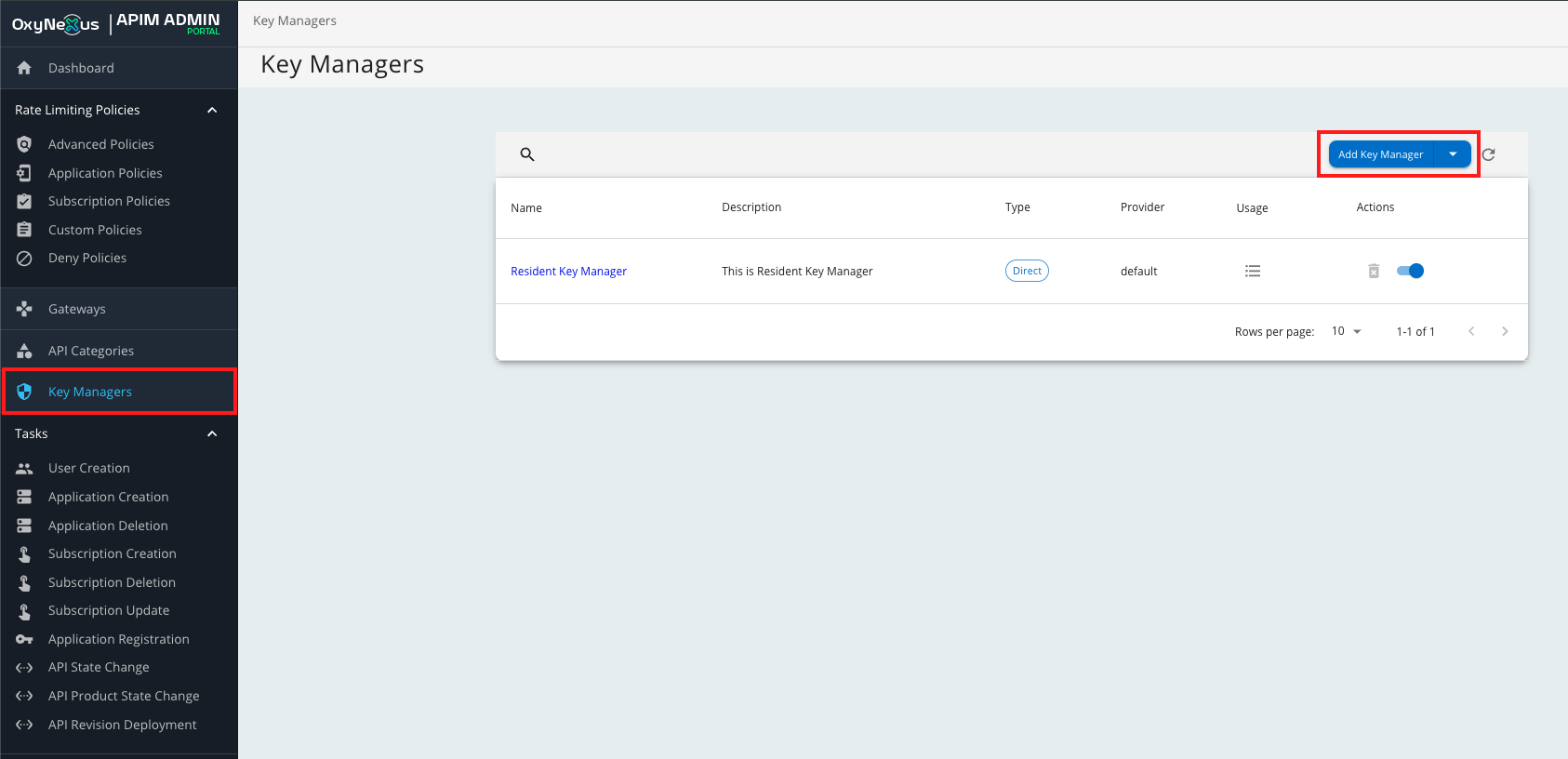Viewport: 1568px width, 759px height.
Task: Click the Description column header
Action: 751,206
